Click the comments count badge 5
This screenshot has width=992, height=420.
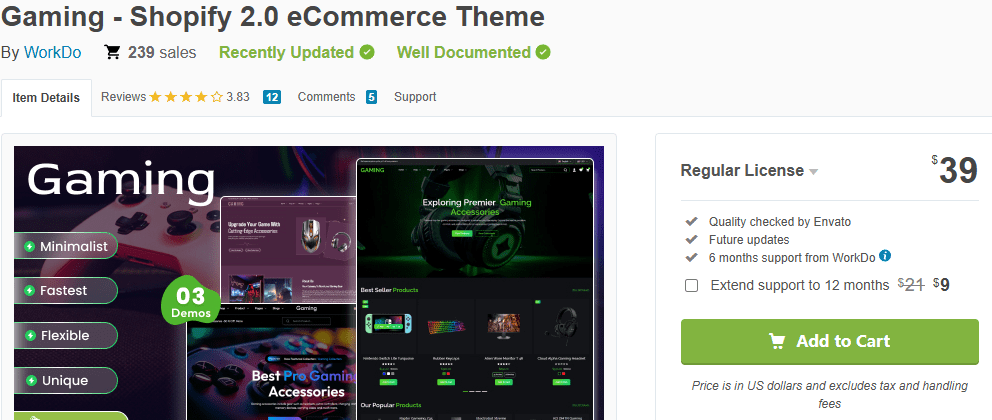click(371, 97)
